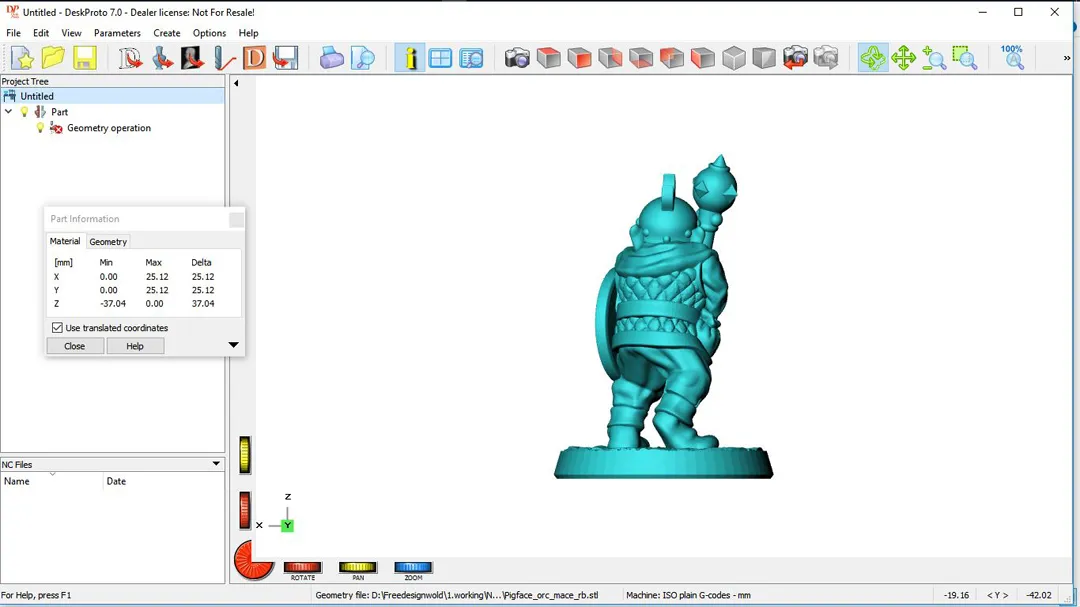Toggle the Part visibility light bulb
This screenshot has height=607, width=1080.
point(25,112)
